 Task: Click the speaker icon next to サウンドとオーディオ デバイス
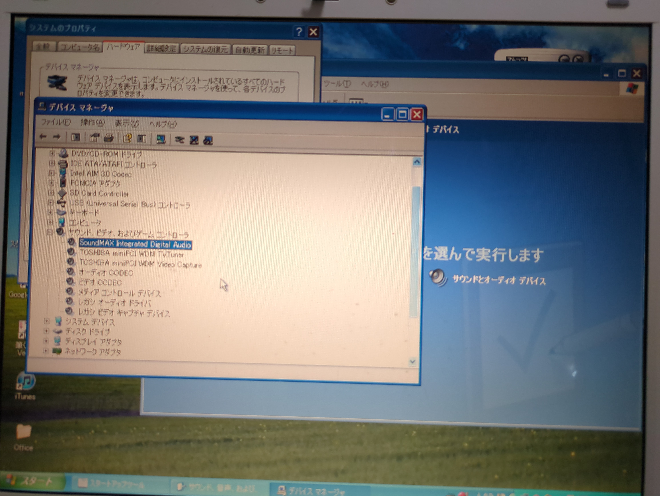point(438,277)
